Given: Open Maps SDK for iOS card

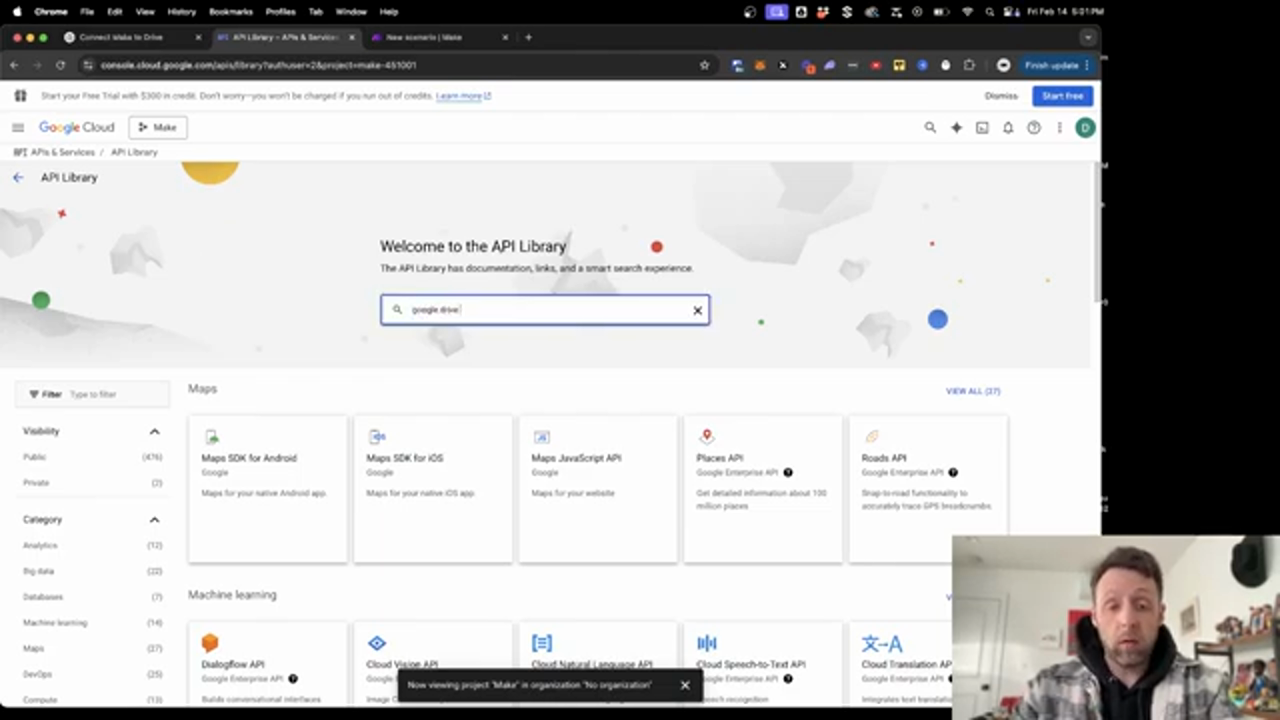Looking at the screenshot, I should tap(433, 489).
